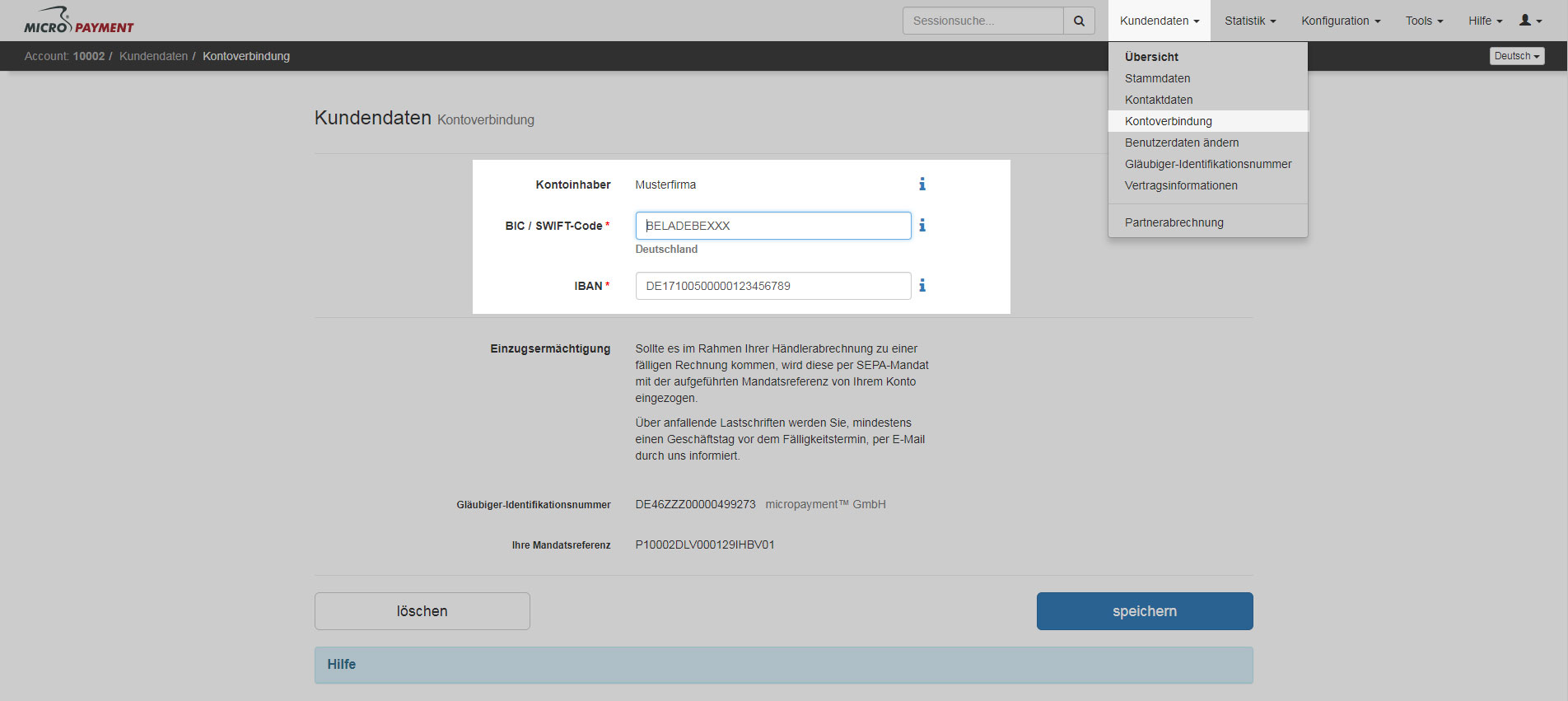Open Partnerabrechnung from the menu

coord(1174,222)
